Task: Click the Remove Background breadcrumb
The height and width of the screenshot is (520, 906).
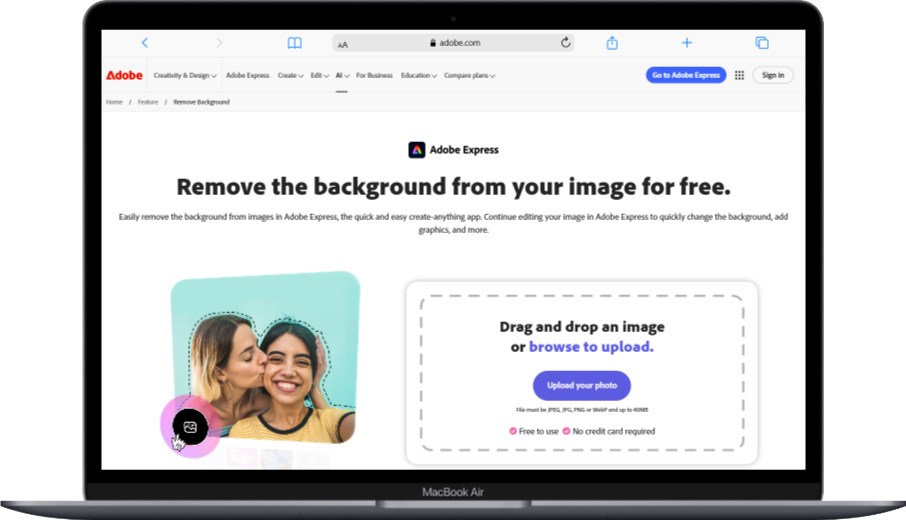Action: (201, 102)
